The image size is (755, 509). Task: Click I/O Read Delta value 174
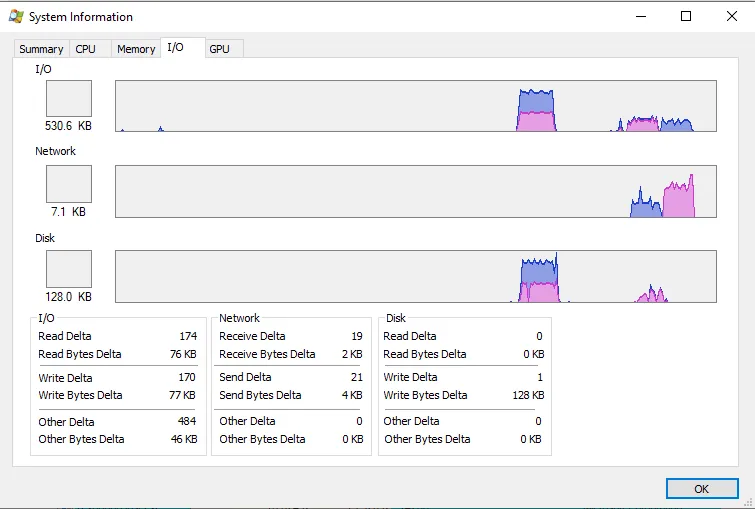188,336
